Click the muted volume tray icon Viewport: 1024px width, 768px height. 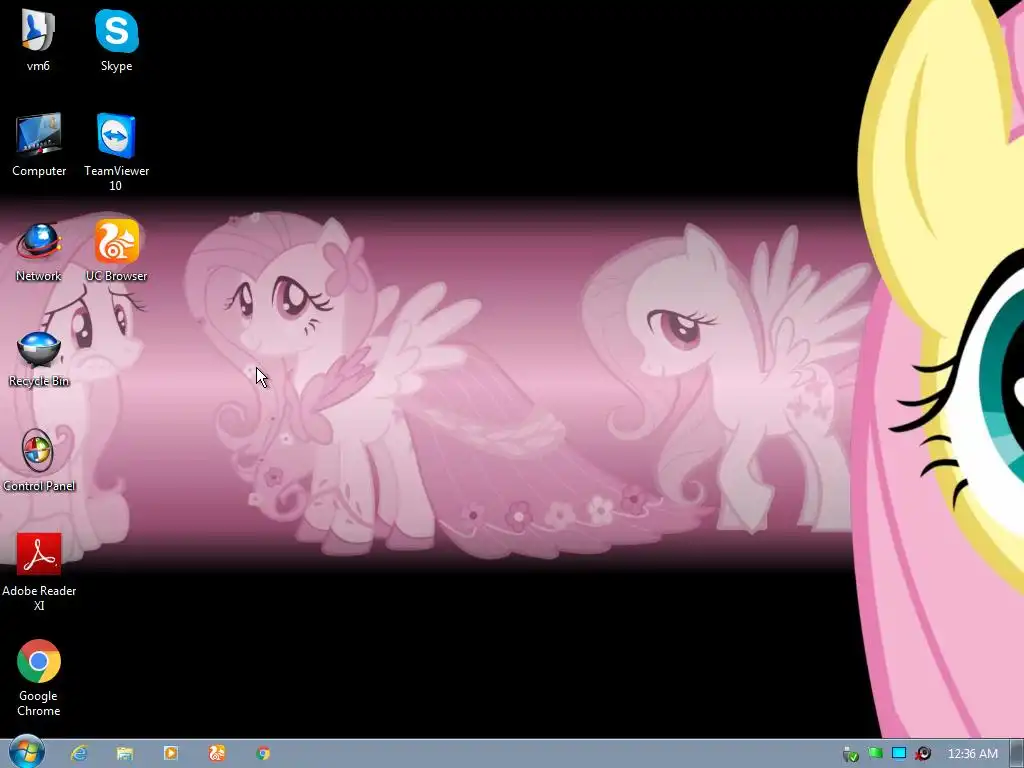point(923,754)
